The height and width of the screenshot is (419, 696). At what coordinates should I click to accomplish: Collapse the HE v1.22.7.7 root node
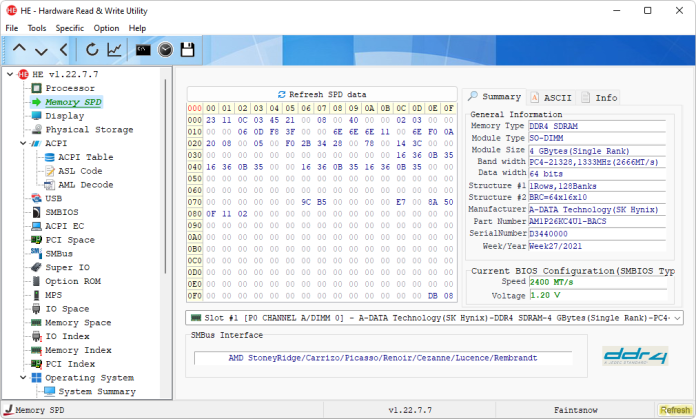10,74
